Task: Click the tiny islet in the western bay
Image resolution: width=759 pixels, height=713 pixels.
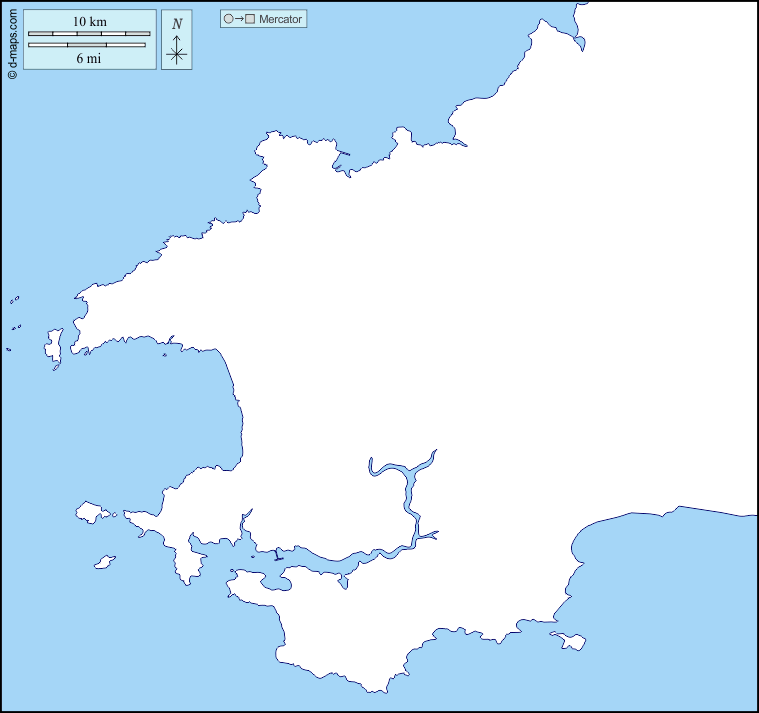Action: pos(165,354)
